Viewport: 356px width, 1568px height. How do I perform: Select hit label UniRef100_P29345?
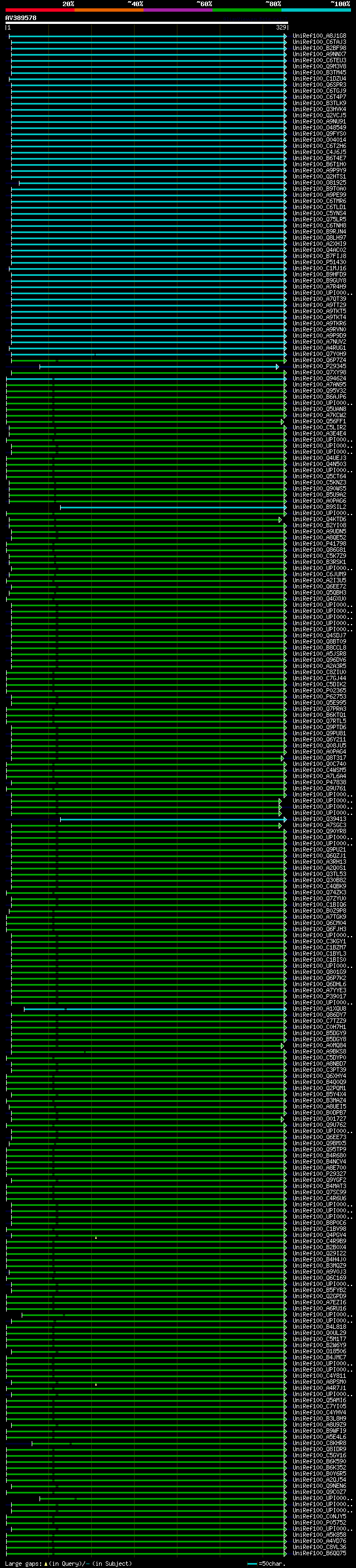click(319, 367)
